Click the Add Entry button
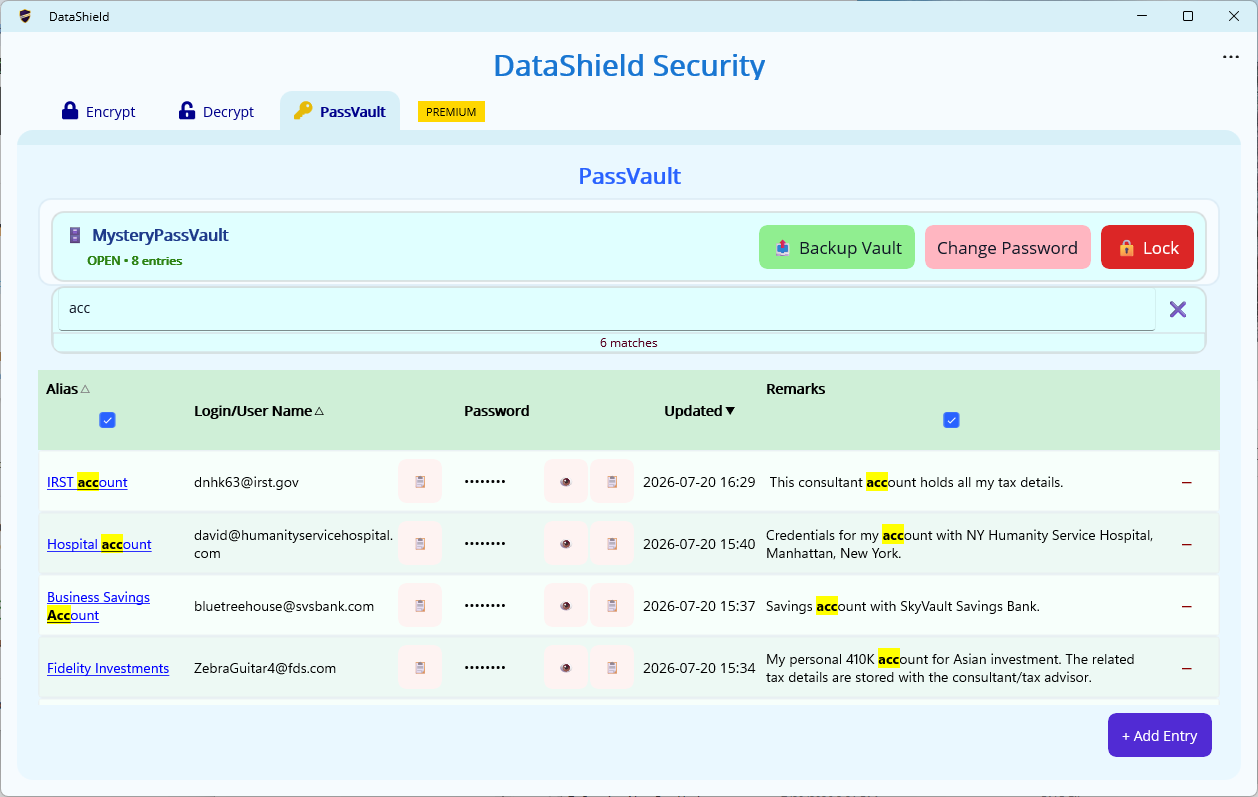This screenshot has width=1258, height=797. pos(1159,735)
